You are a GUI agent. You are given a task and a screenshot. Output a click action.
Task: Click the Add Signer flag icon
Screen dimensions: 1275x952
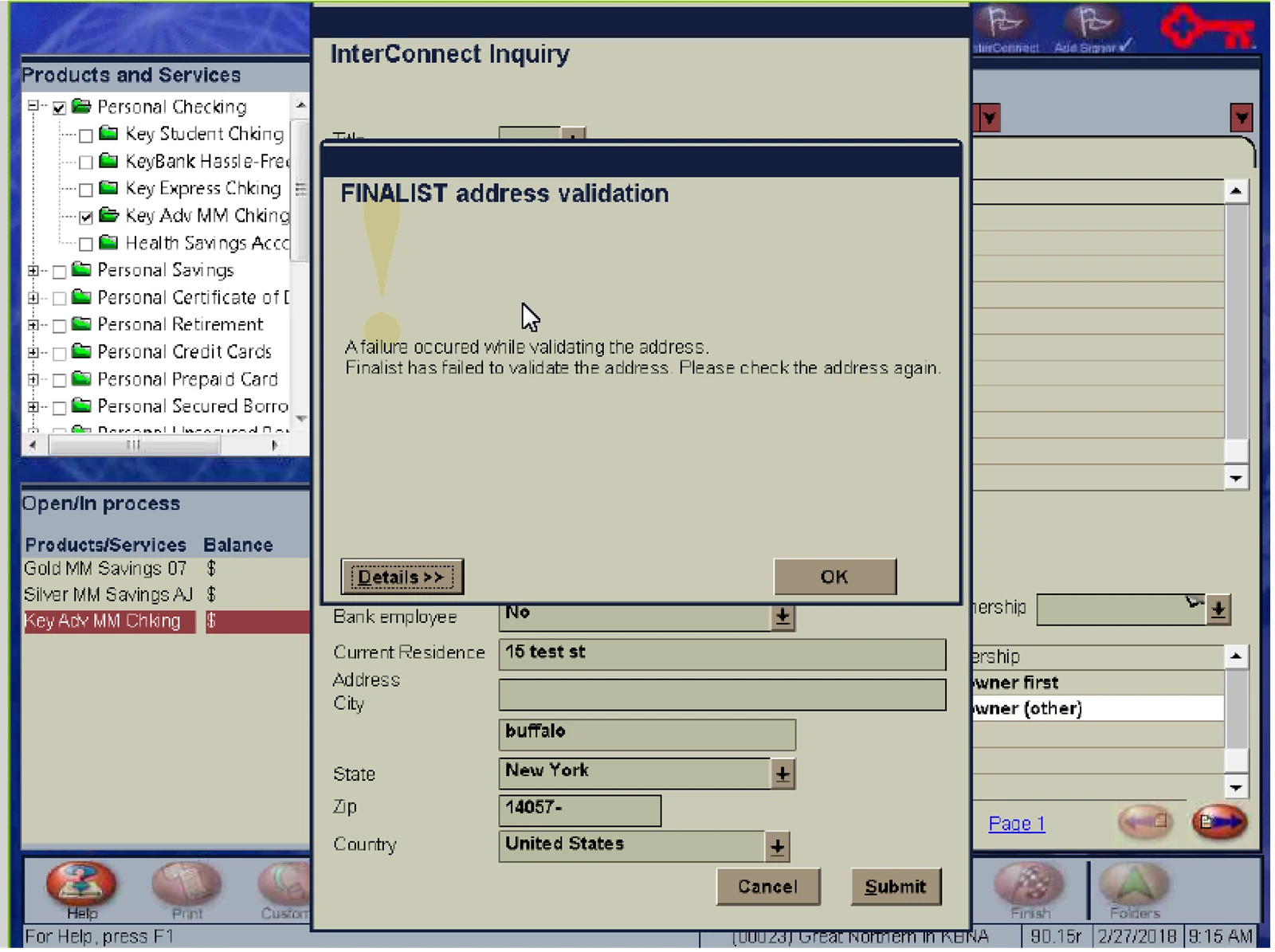1093,22
